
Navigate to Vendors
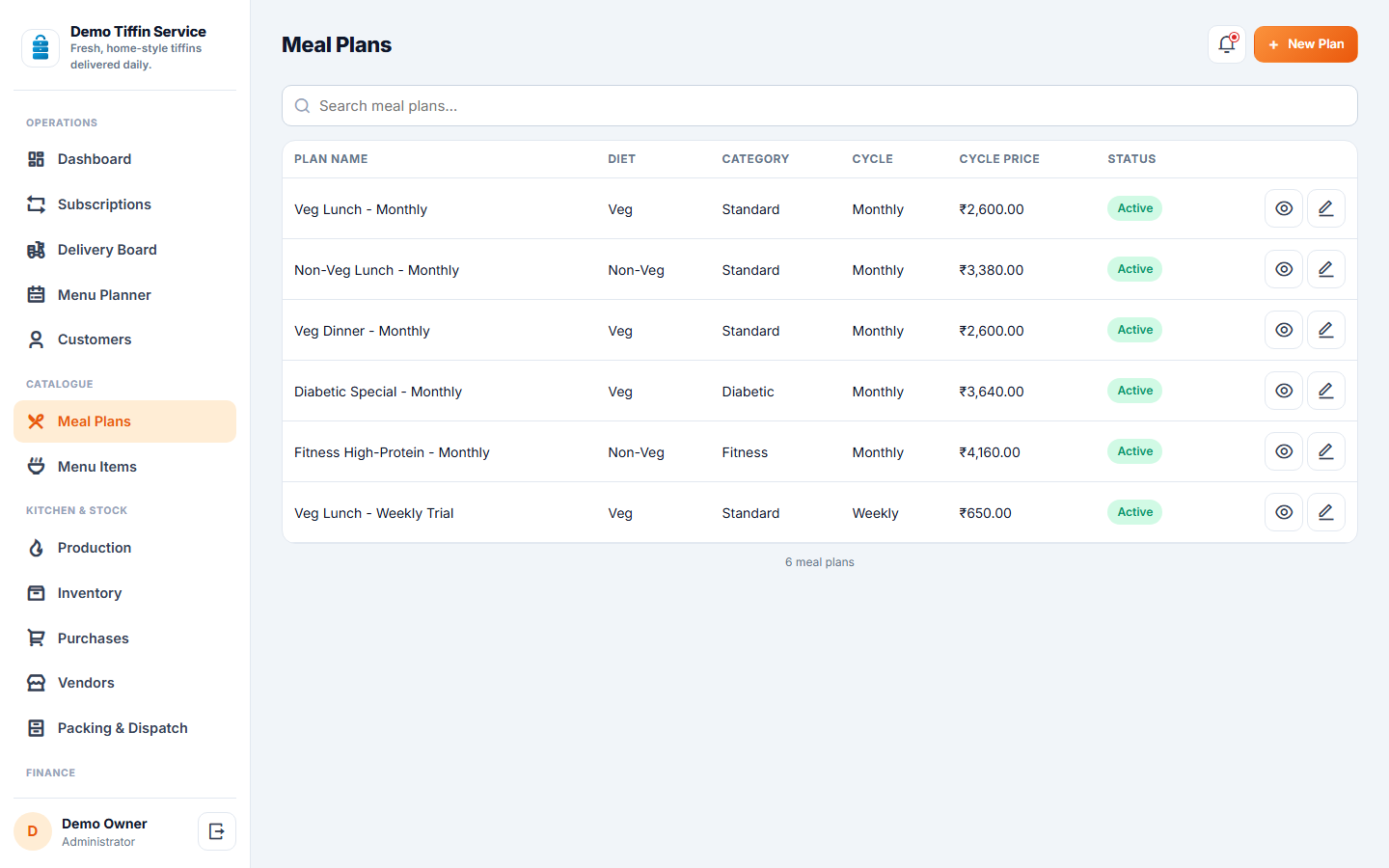pos(124,683)
